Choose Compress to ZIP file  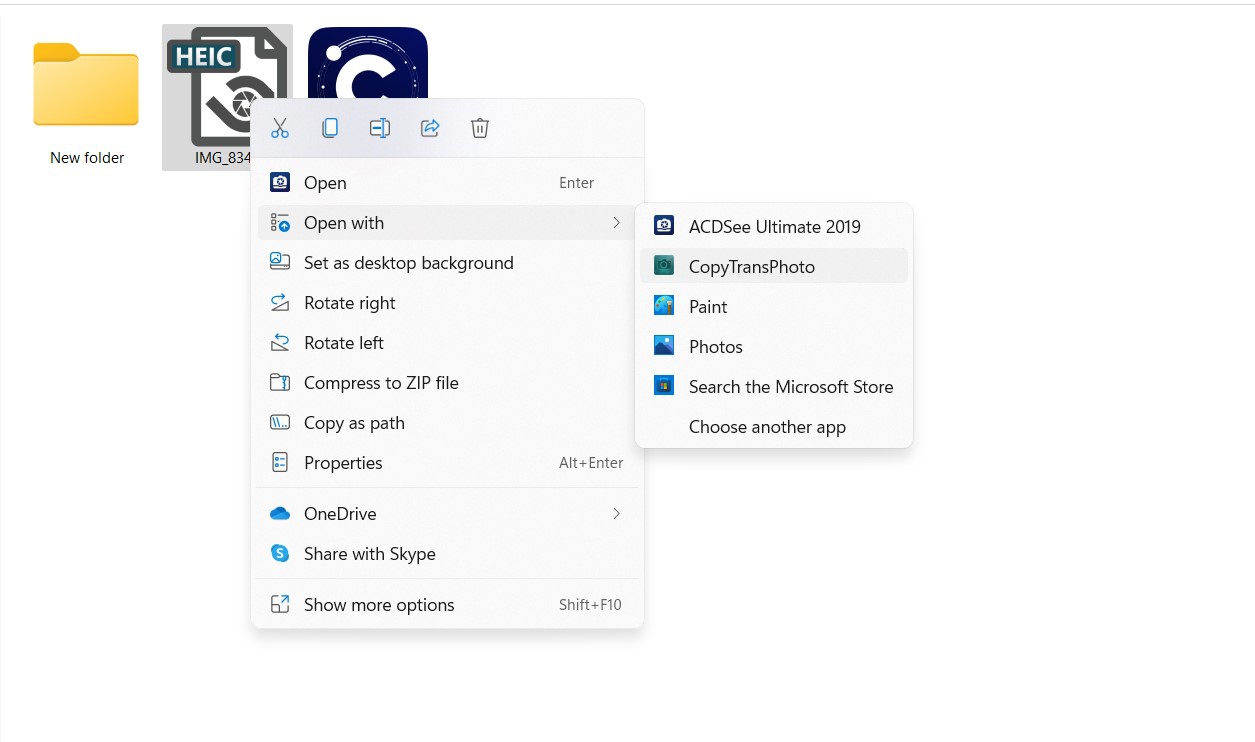pyautogui.click(x=447, y=383)
